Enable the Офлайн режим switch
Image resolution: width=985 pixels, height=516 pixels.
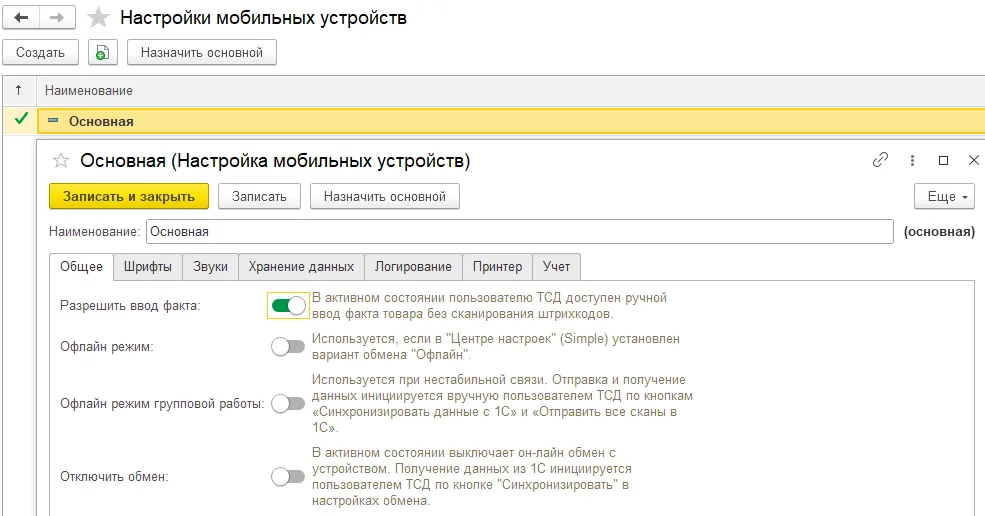point(288,346)
